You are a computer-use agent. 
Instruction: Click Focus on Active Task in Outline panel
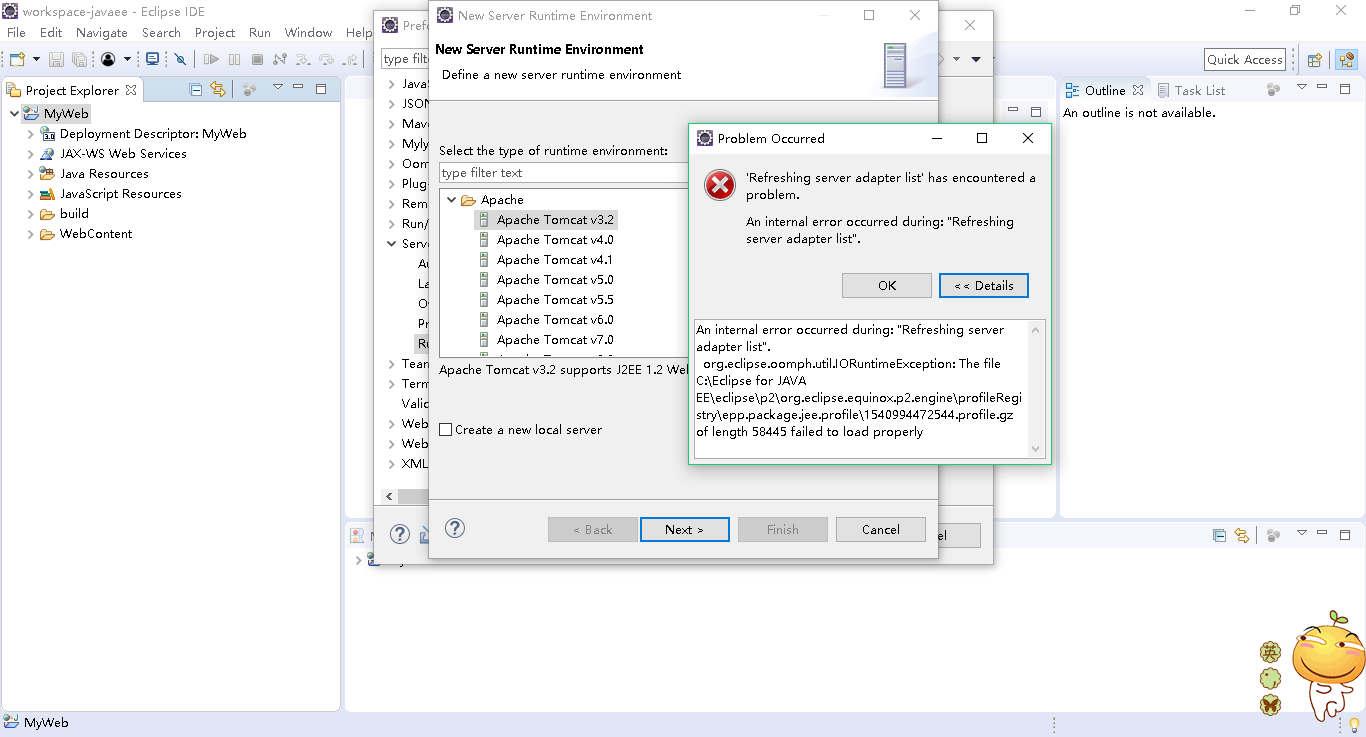[1273, 89]
